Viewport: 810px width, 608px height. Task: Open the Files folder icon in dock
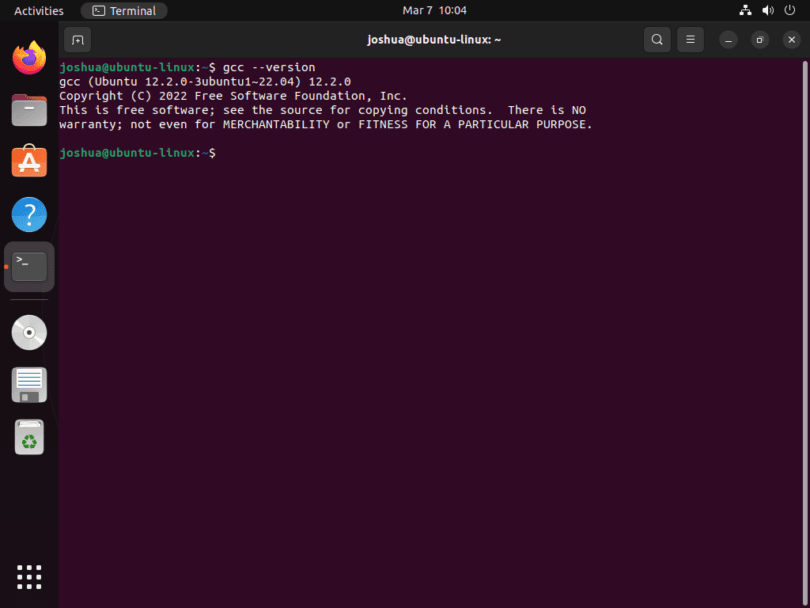tap(29, 110)
